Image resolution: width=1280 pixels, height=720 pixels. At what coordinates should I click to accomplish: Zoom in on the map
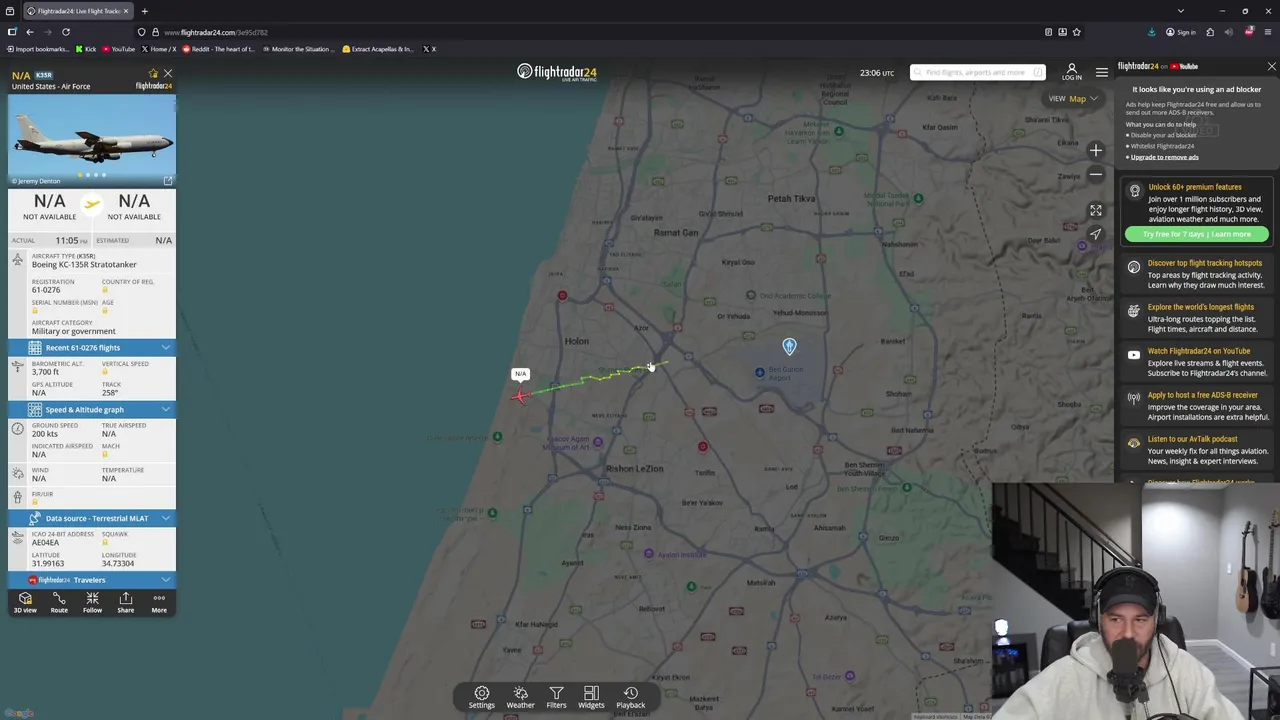tap(1096, 151)
